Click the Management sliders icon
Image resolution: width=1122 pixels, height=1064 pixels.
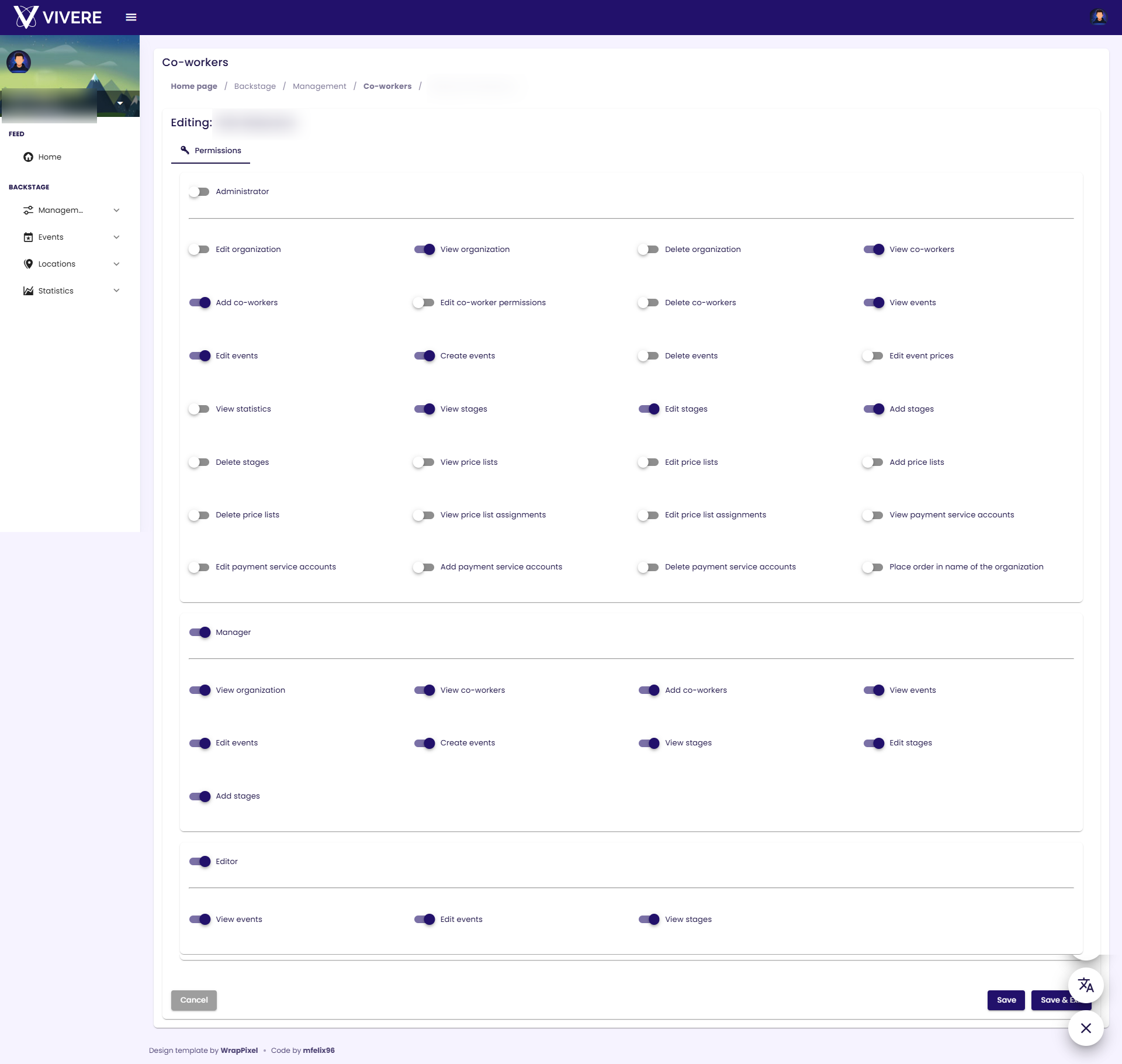coord(28,210)
